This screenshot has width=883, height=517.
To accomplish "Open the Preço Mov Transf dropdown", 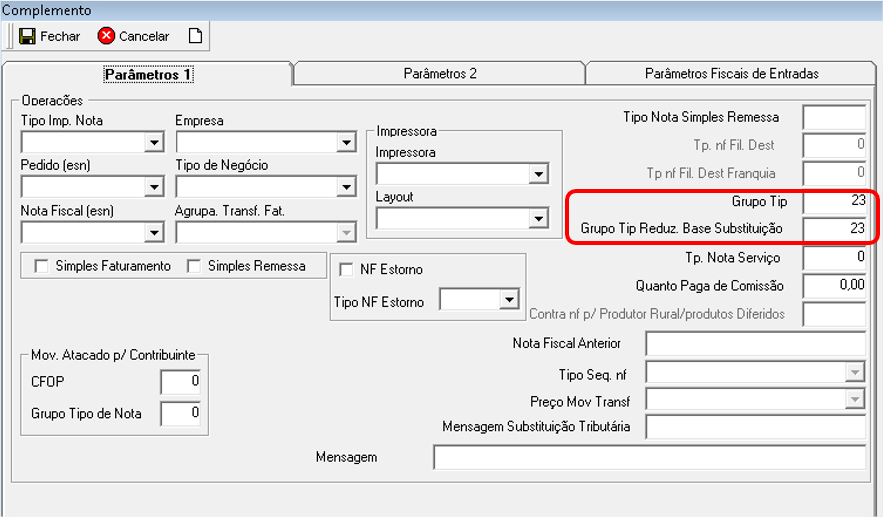I will coord(855,399).
